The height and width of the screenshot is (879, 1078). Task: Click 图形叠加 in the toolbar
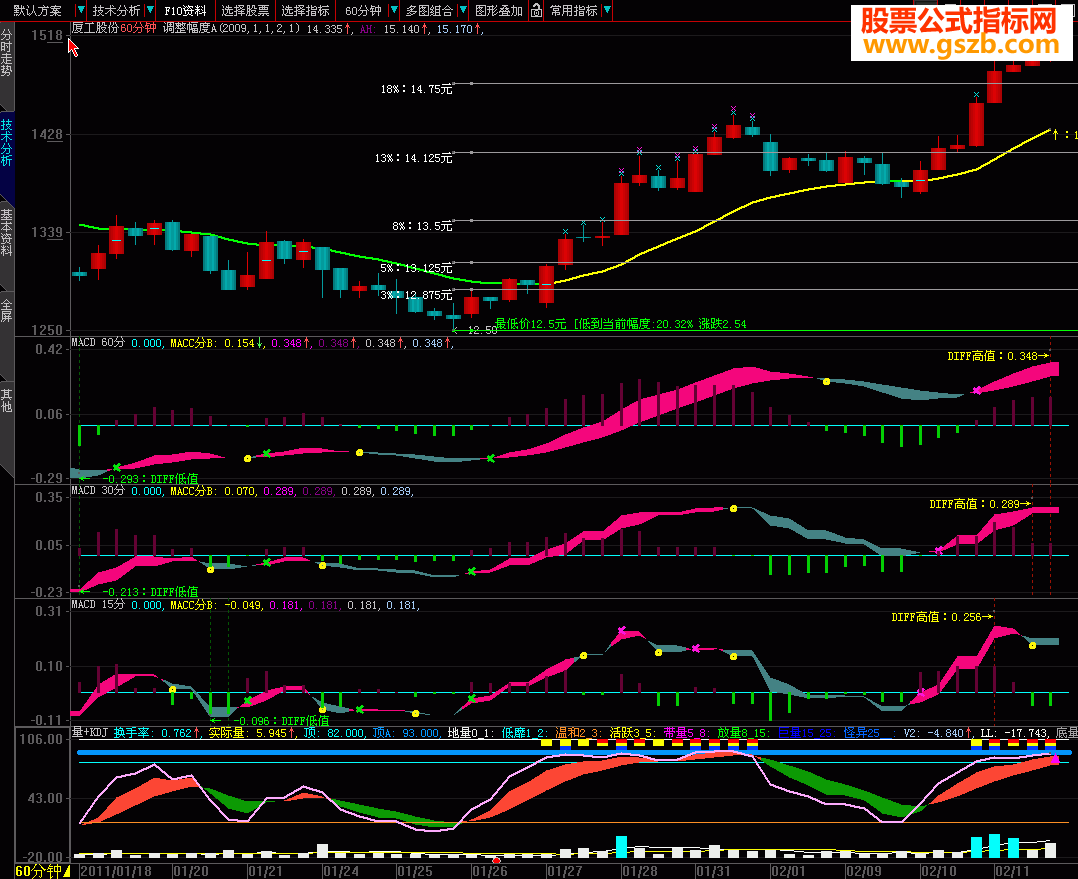pos(498,10)
